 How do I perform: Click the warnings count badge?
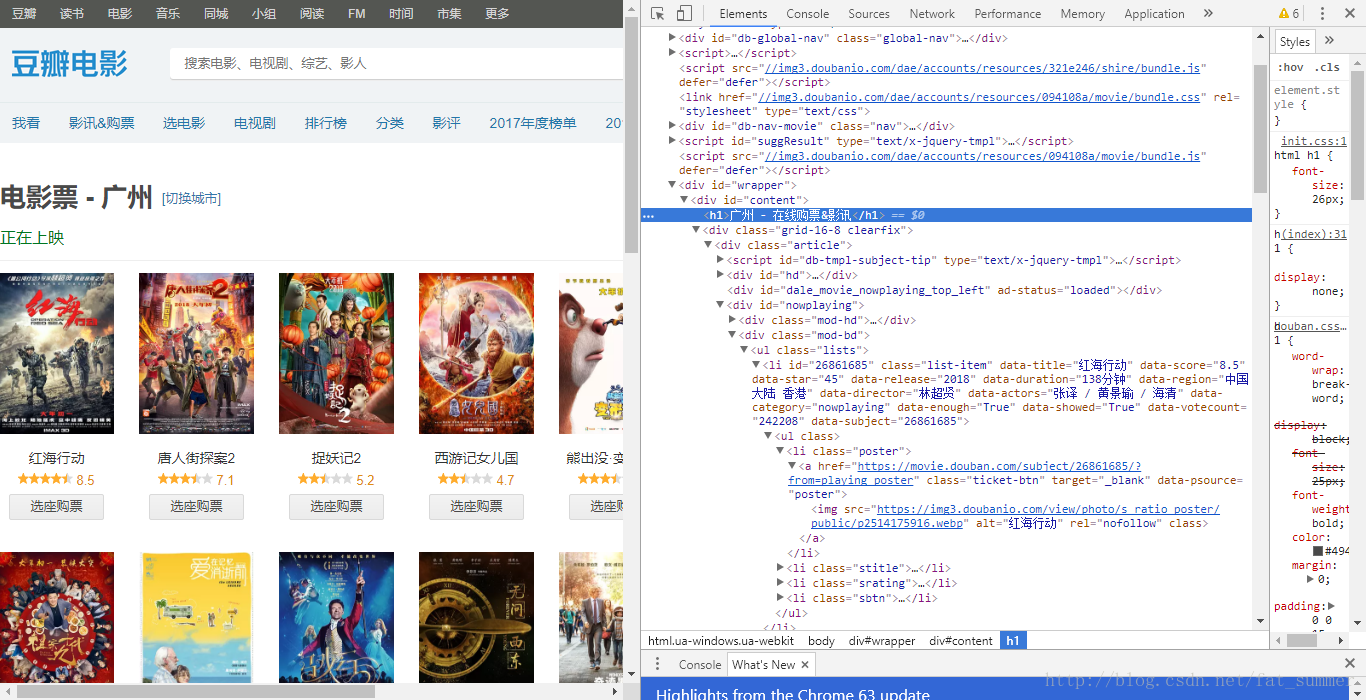click(1289, 14)
